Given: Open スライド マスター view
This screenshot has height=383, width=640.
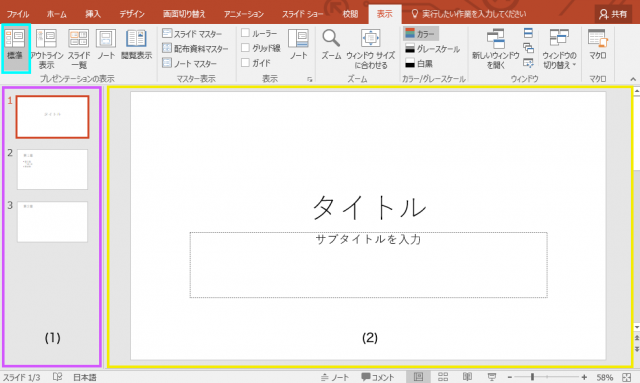Looking at the screenshot, I should click(x=192, y=33).
